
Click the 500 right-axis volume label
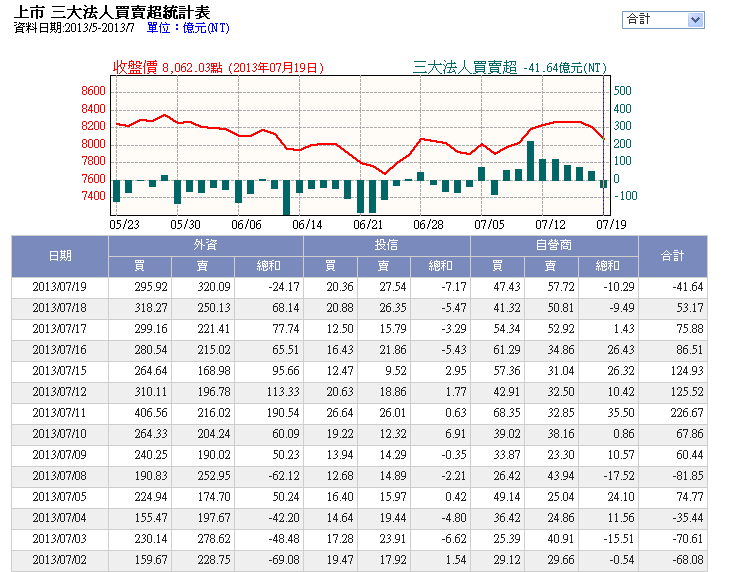point(623,91)
